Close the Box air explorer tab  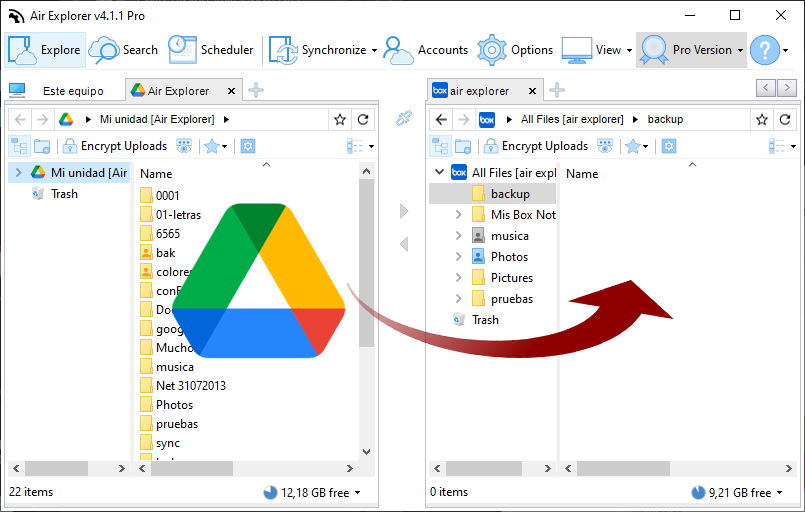pyautogui.click(x=532, y=91)
